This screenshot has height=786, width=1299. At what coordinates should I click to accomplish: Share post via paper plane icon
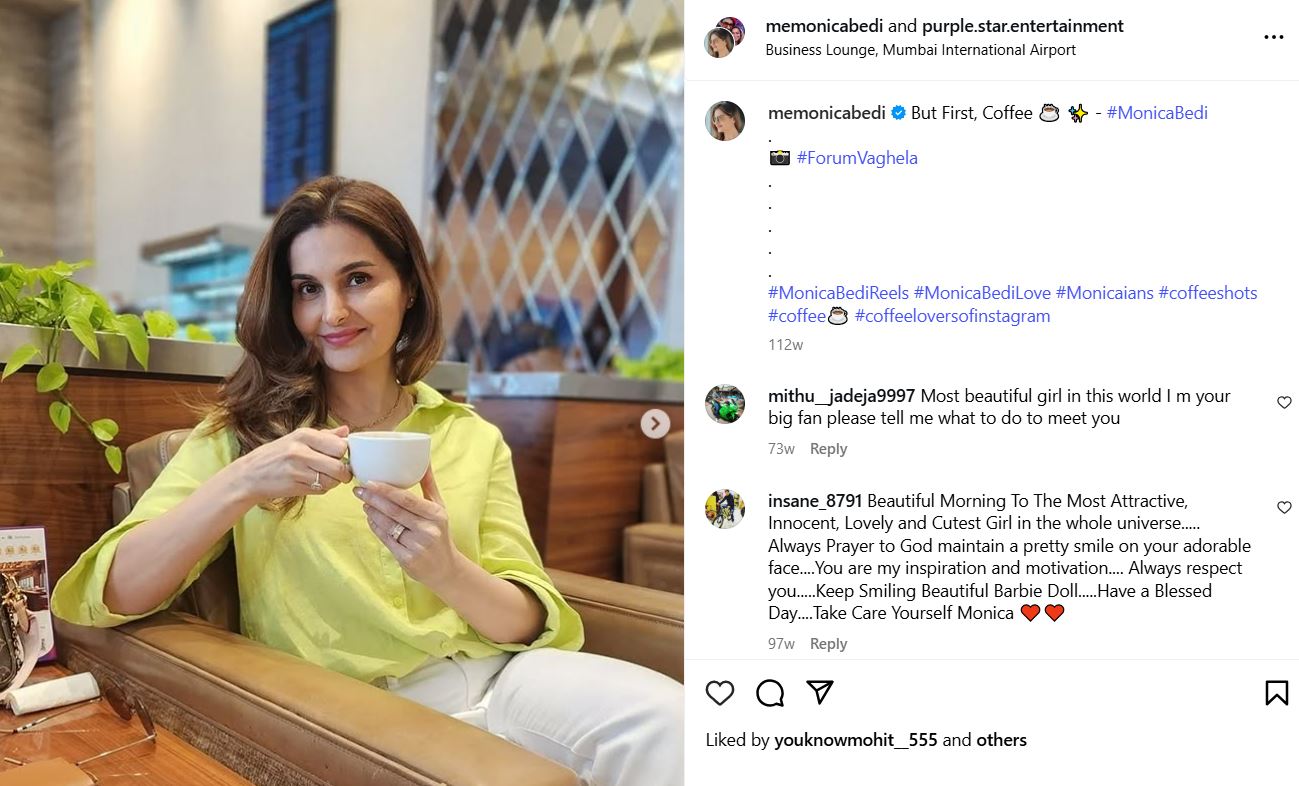(820, 692)
